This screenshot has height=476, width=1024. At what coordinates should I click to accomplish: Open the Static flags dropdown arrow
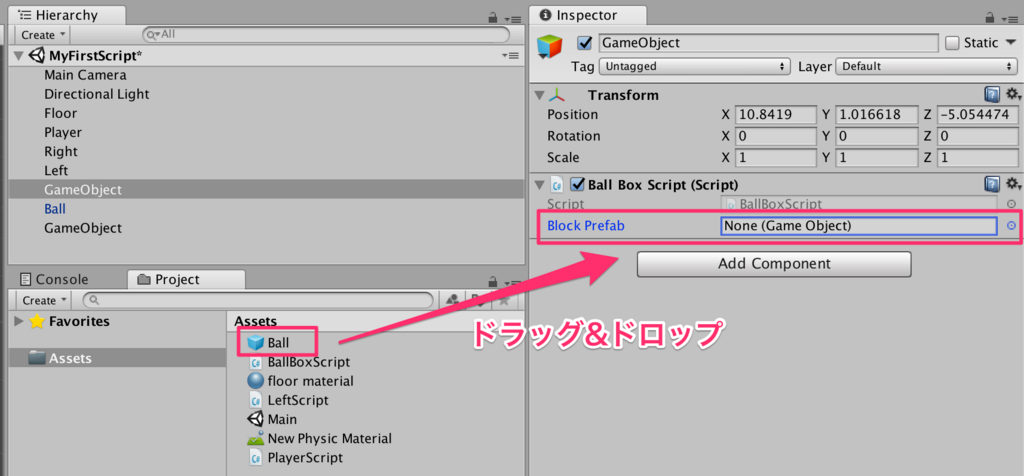click(x=1011, y=43)
